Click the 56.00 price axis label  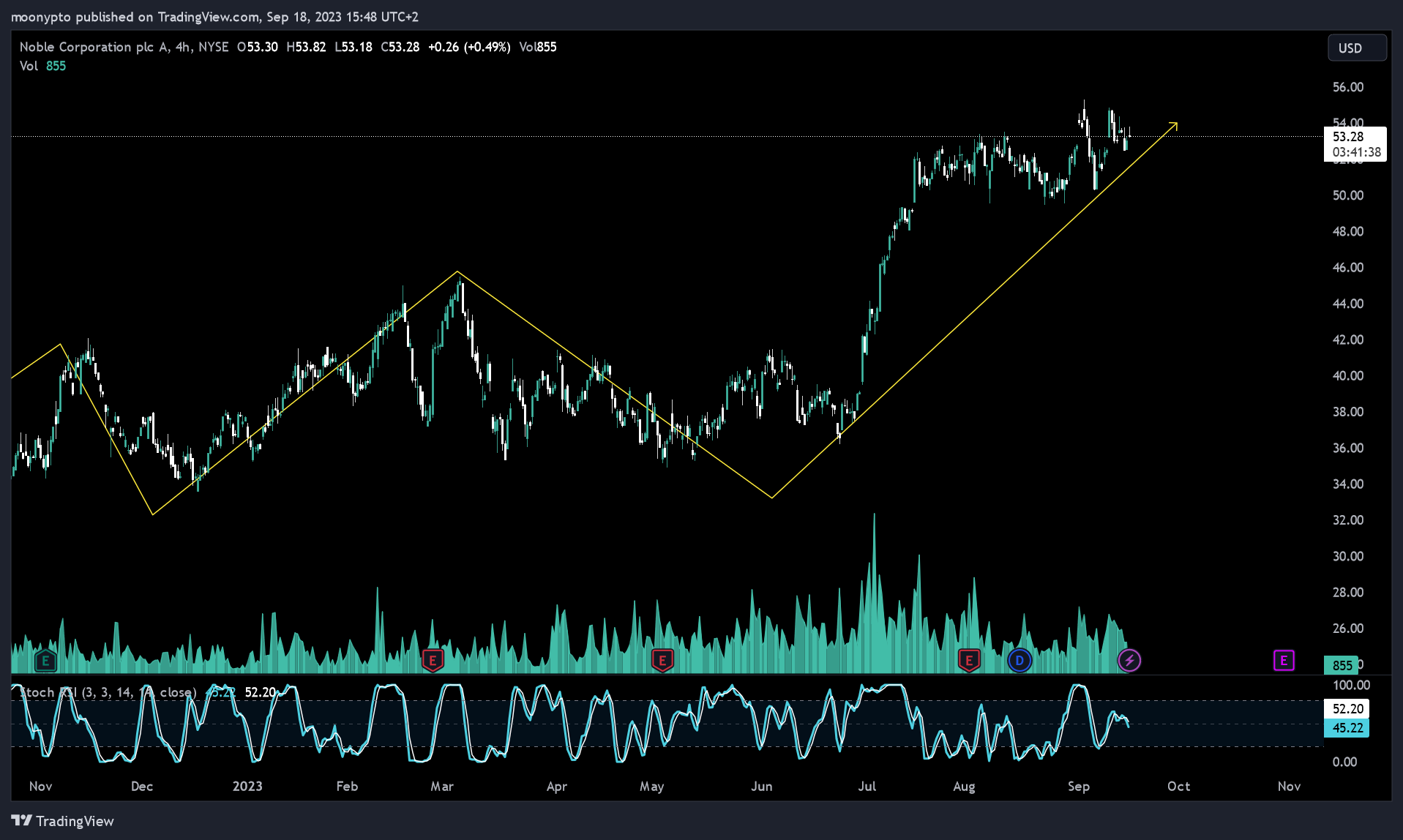point(1347,87)
